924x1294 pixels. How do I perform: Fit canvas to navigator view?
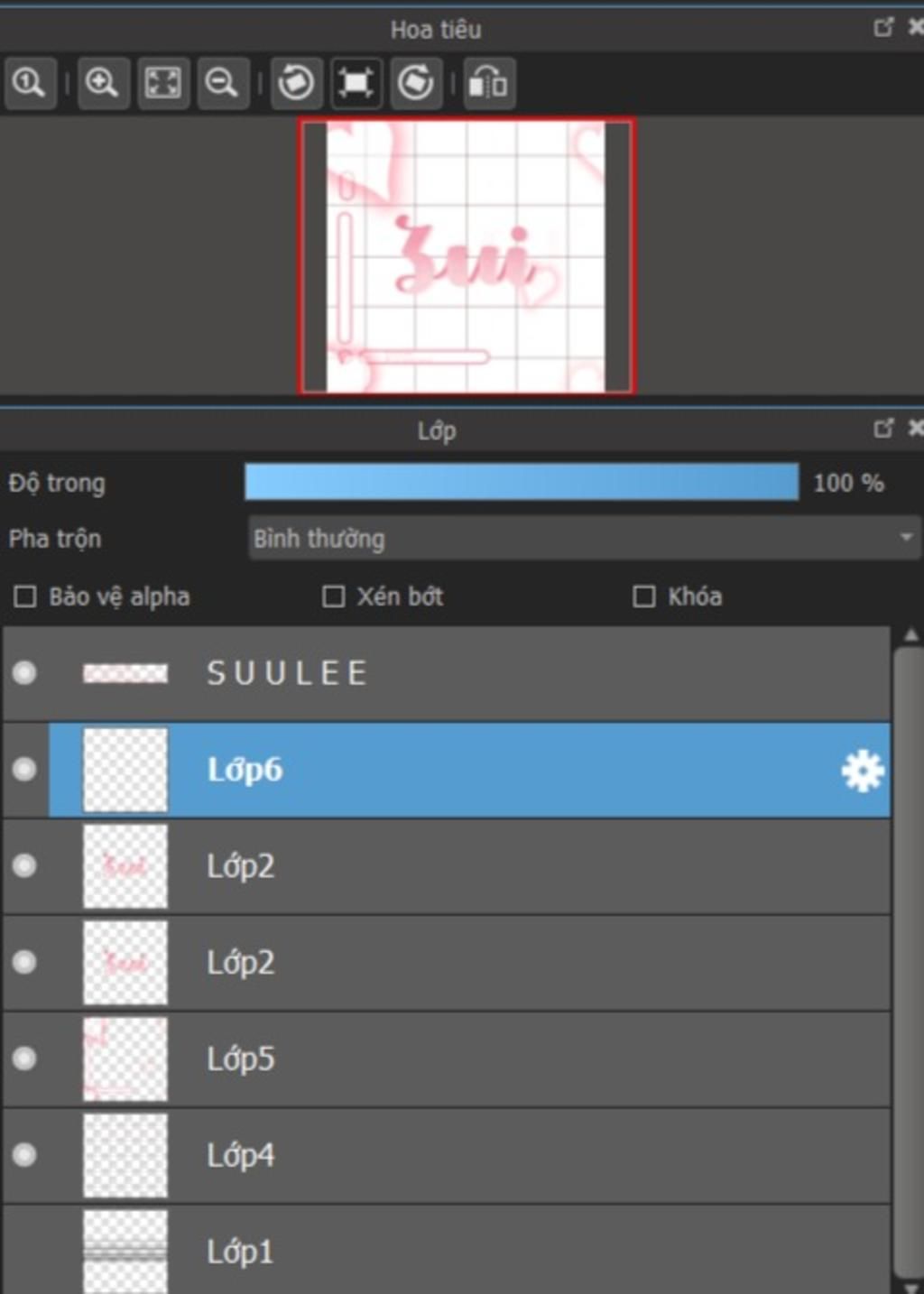[x=163, y=83]
